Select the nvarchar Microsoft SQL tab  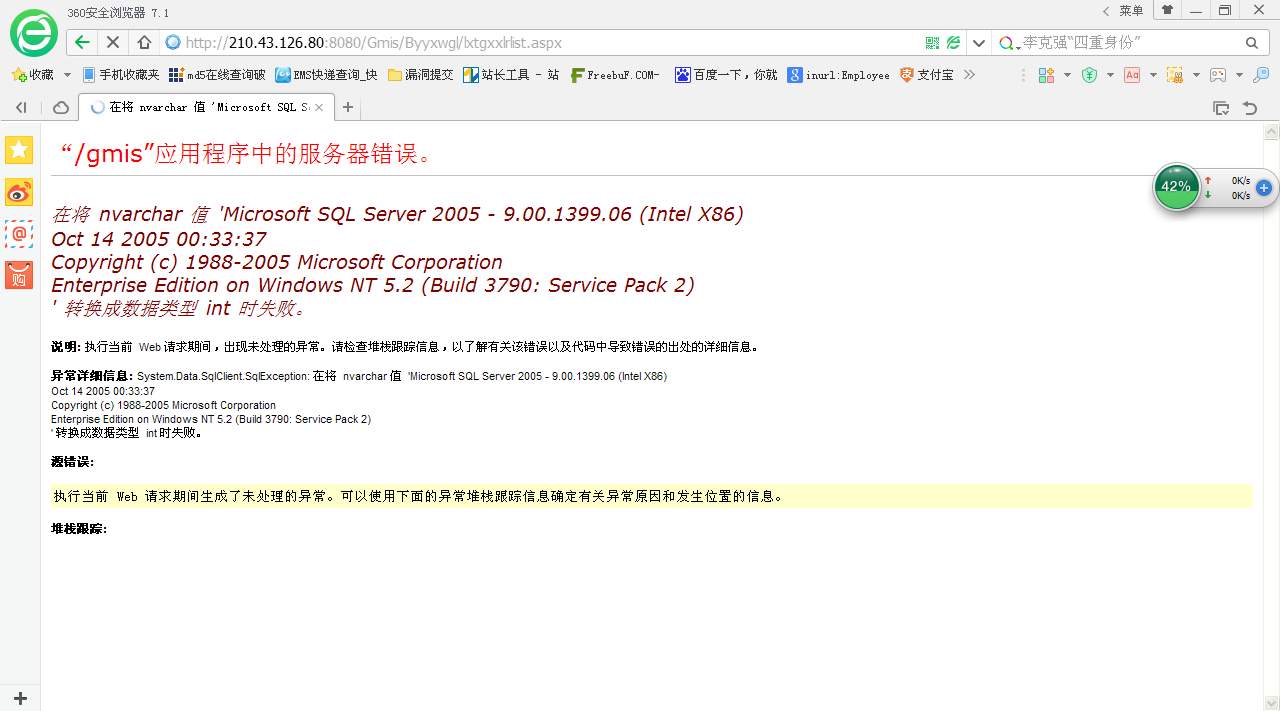(205, 107)
